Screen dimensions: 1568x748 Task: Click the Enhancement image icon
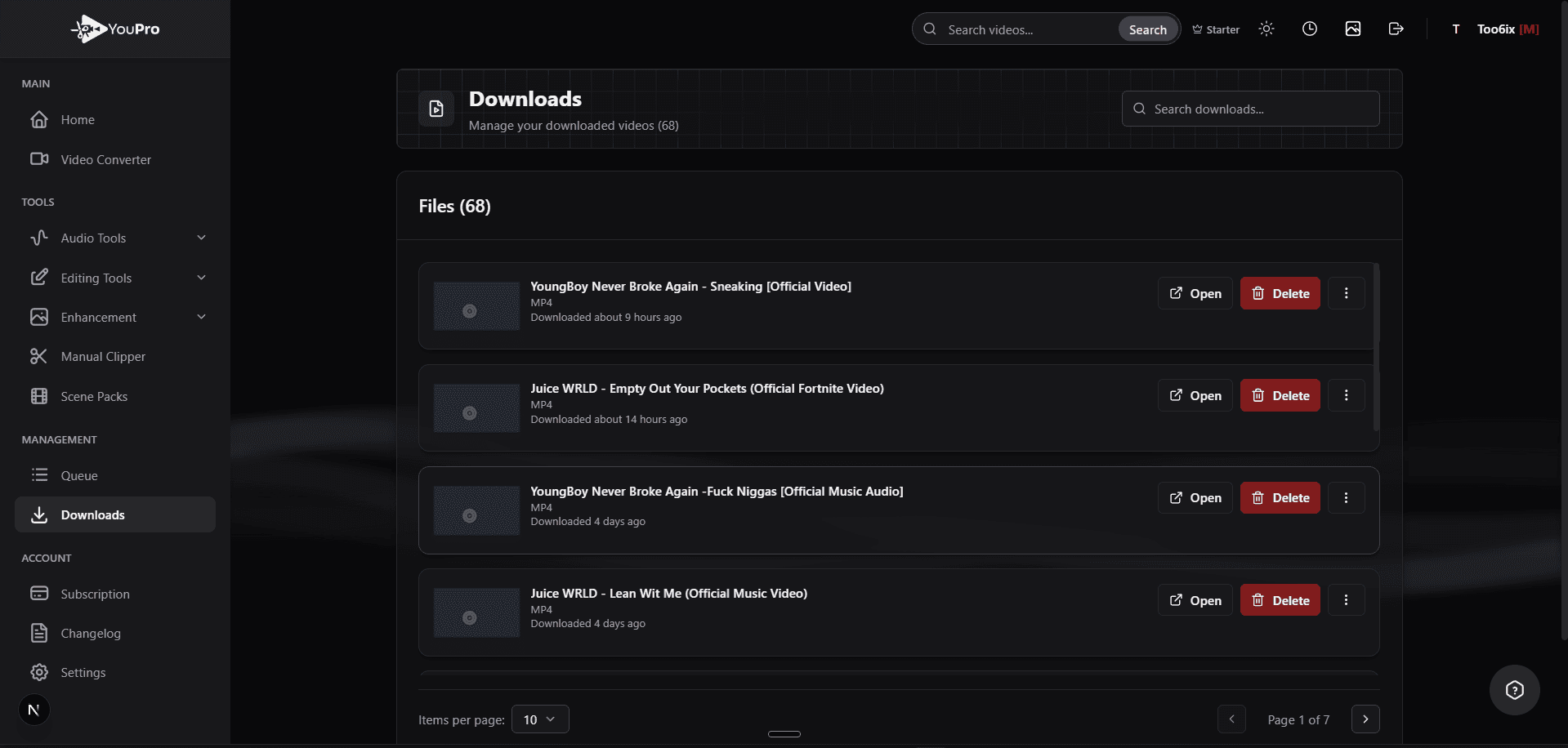point(39,317)
